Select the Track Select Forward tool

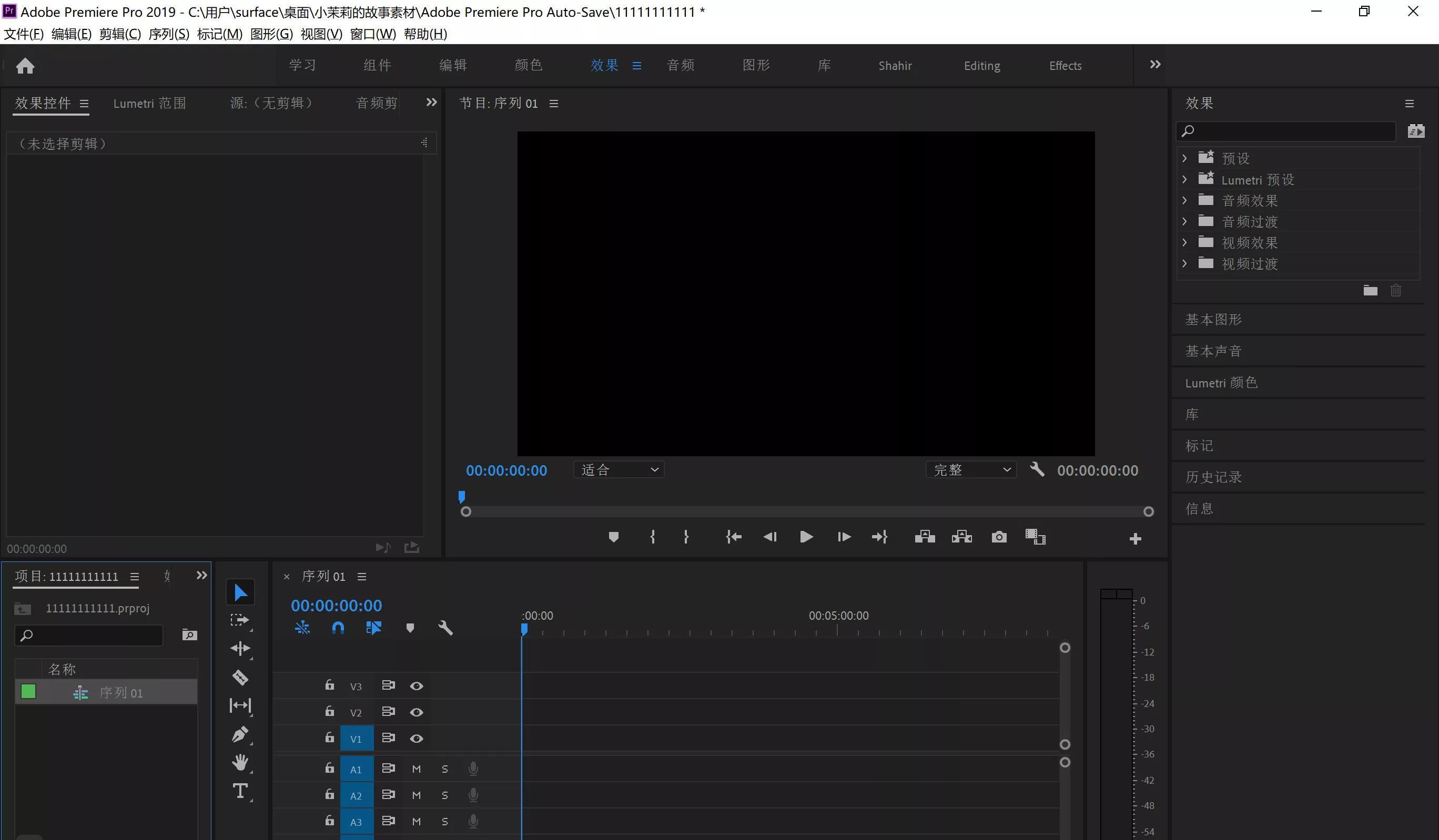coord(240,620)
